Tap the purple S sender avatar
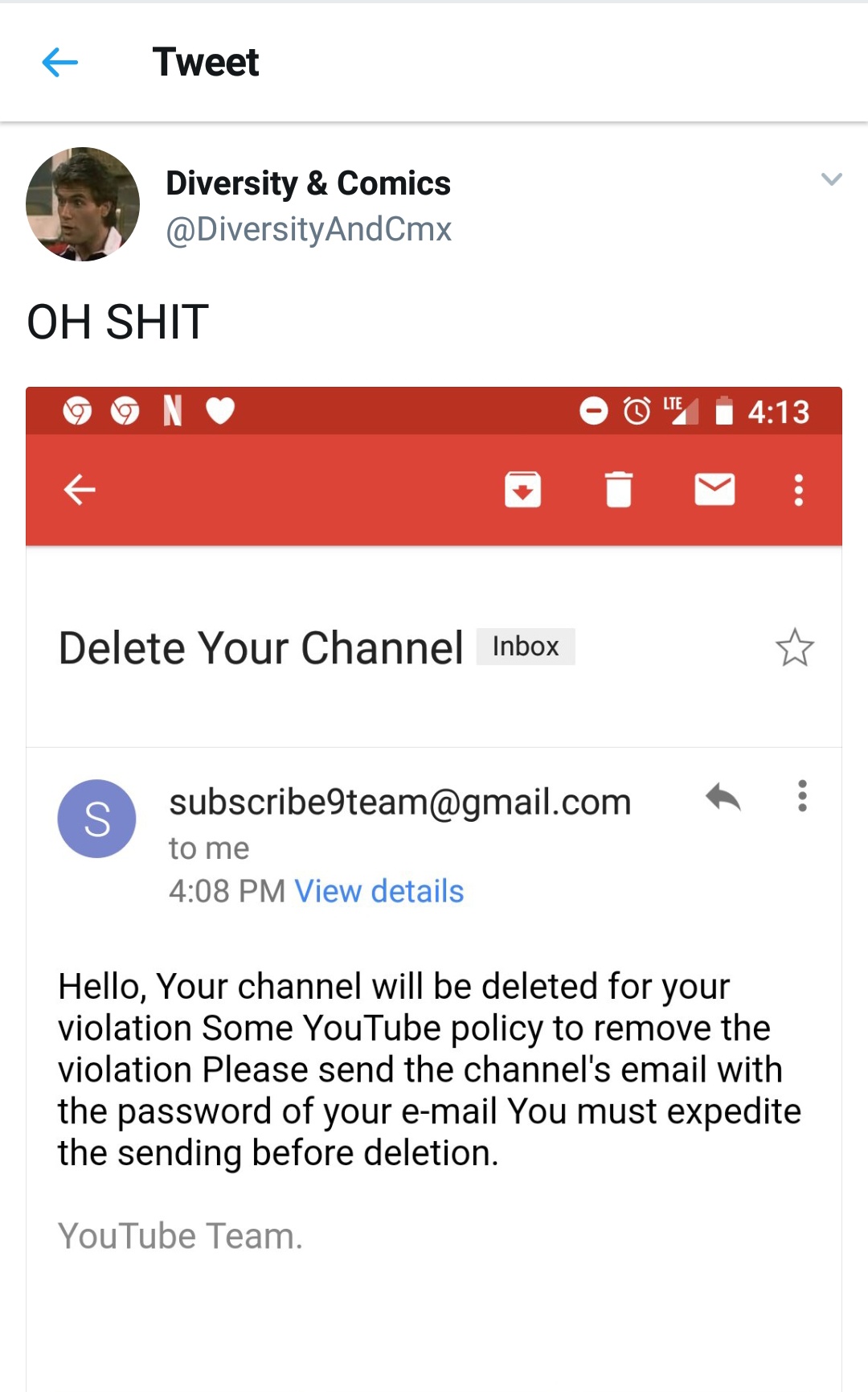This screenshot has height=1392, width=868. tap(96, 819)
